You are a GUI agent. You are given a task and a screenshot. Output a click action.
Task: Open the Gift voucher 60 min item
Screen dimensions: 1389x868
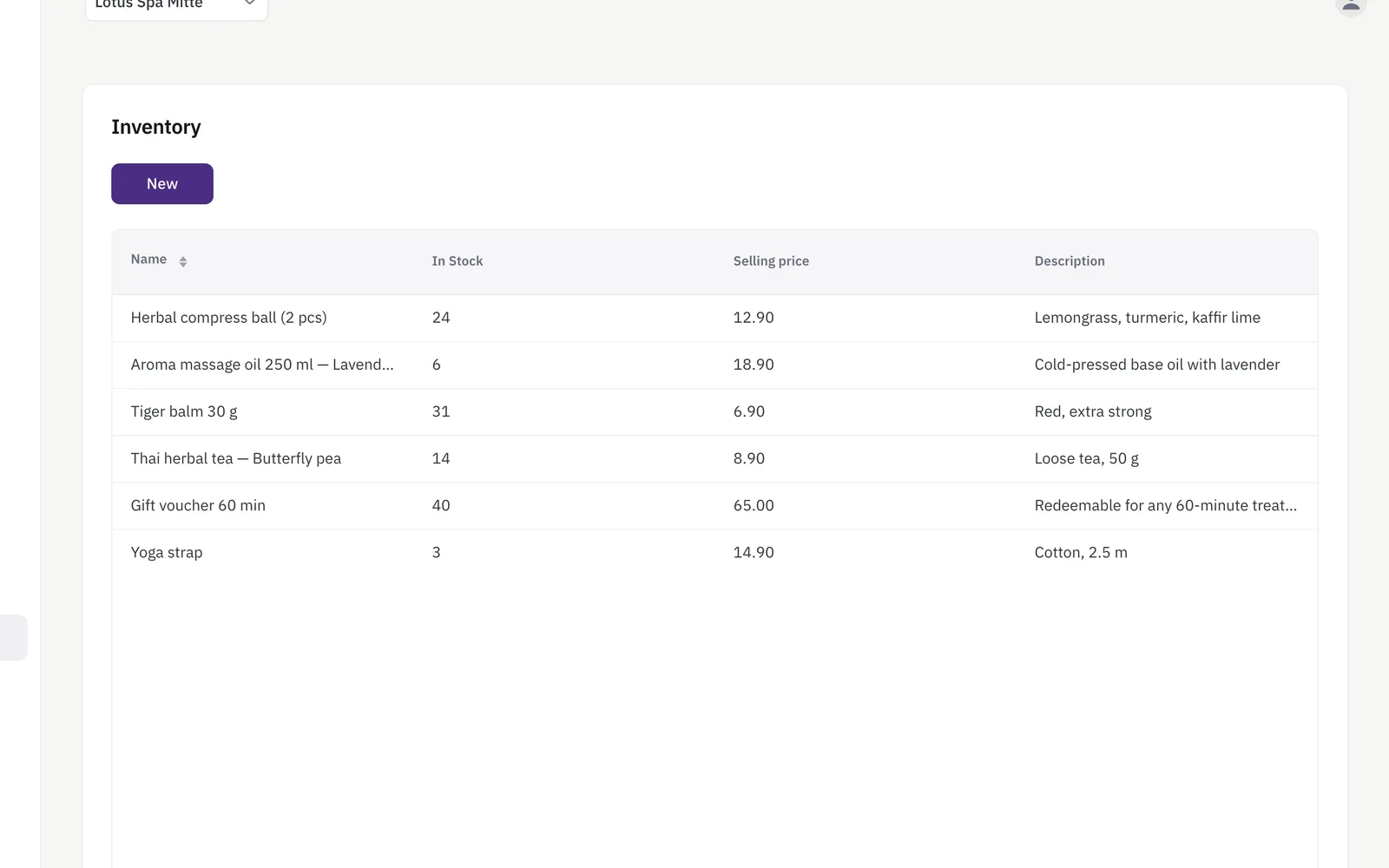(198, 505)
